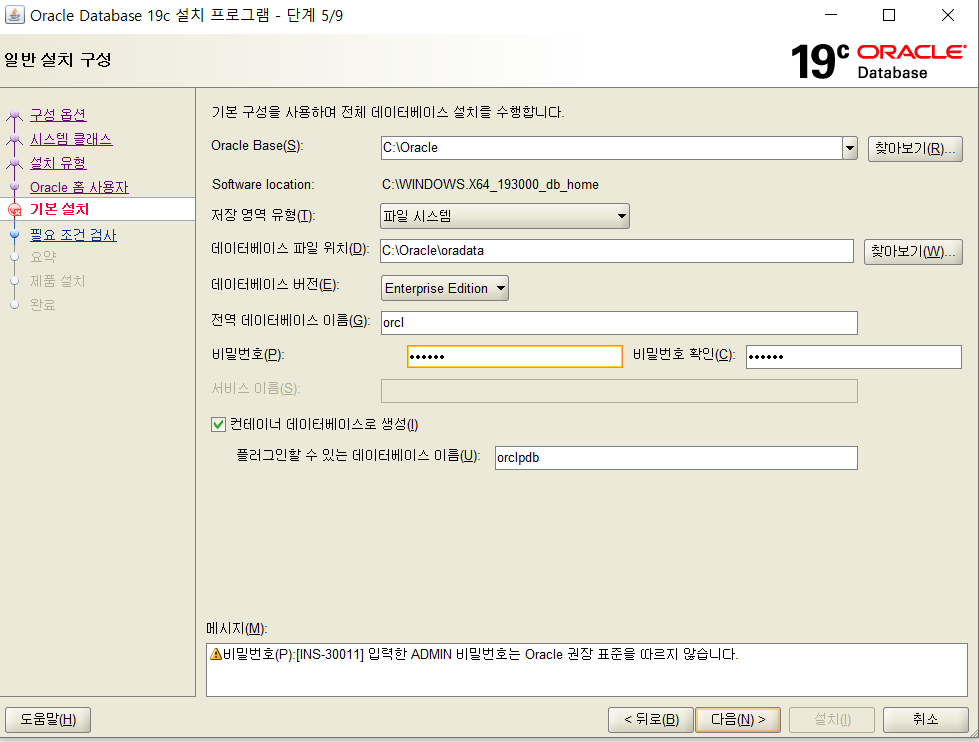Click 찾아보기(W) for database file location

click(x=913, y=252)
